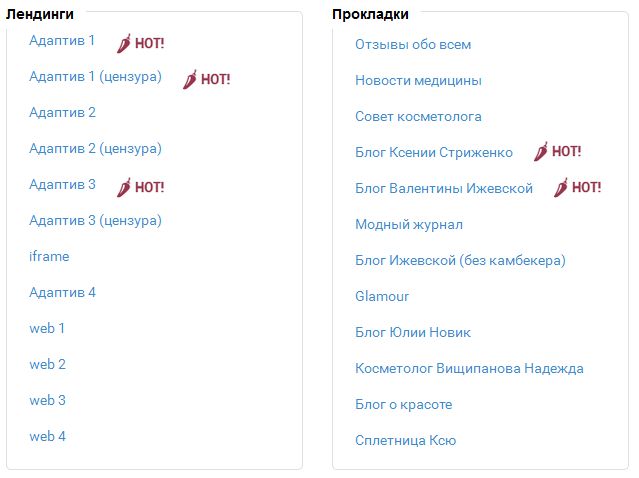Open the Сплетница Ксю link
Viewport: 639px width, 478px height.
click(405, 440)
